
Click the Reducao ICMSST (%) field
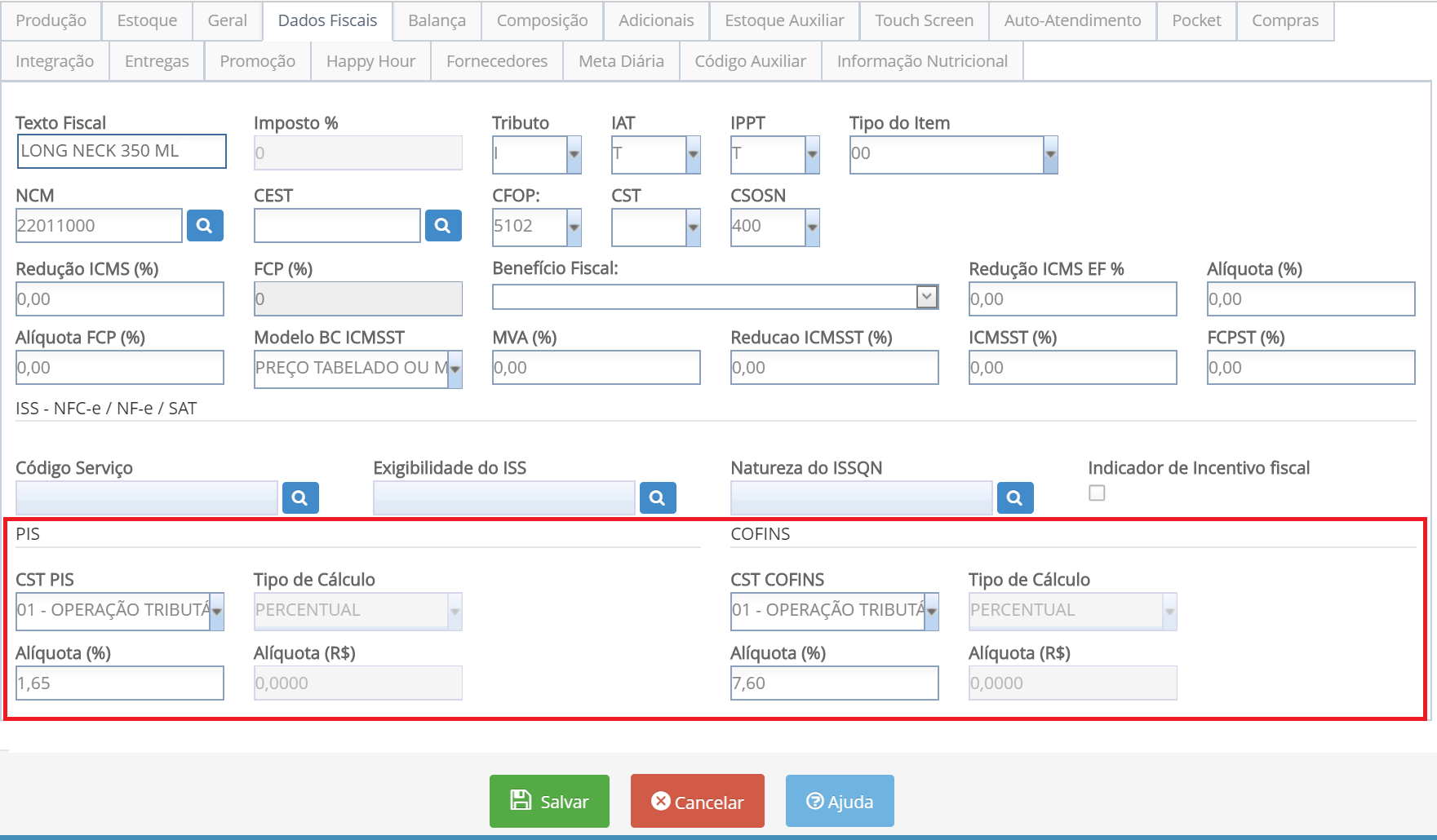coord(835,368)
